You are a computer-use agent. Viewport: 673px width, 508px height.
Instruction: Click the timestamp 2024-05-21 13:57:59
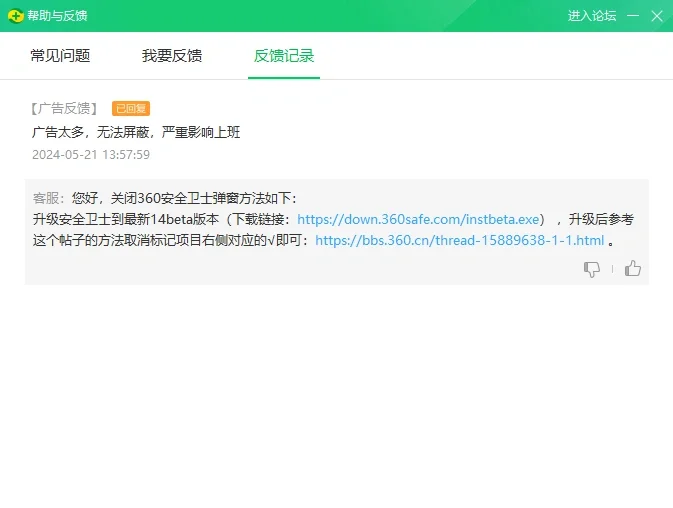[91, 154]
